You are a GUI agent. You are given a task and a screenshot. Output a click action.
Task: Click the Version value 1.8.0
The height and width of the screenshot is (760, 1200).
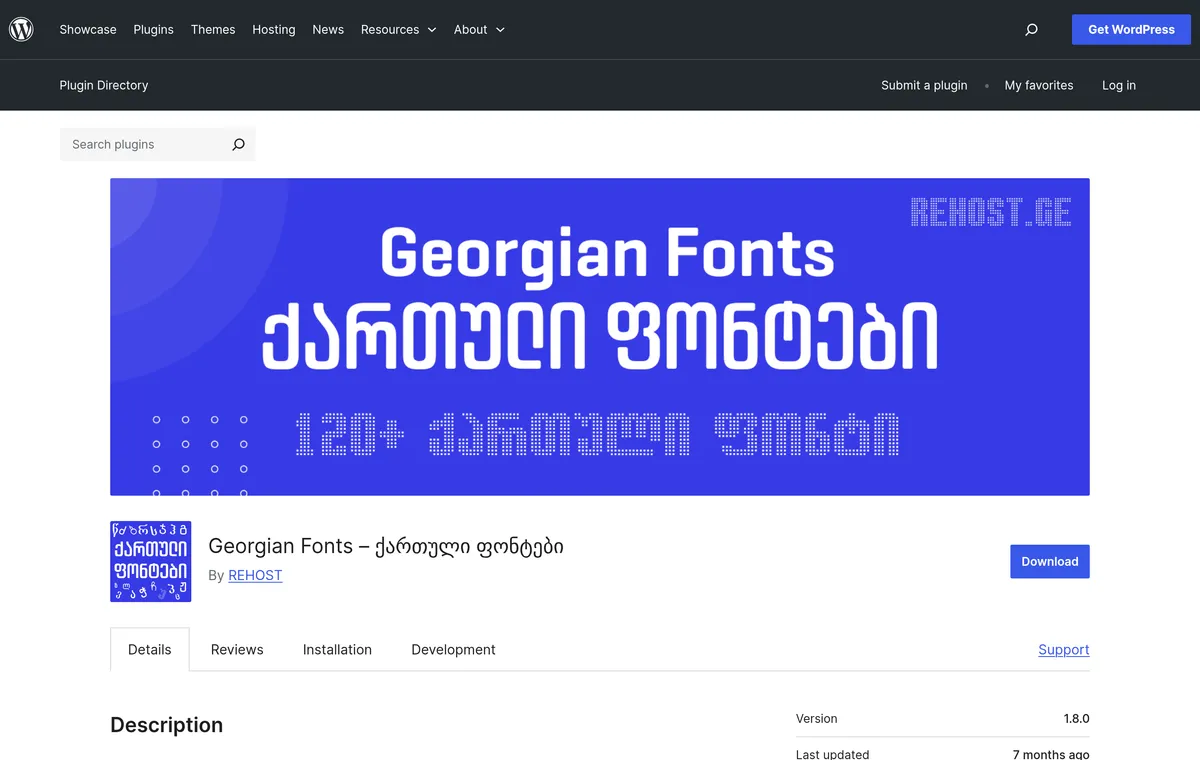(x=1077, y=718)
